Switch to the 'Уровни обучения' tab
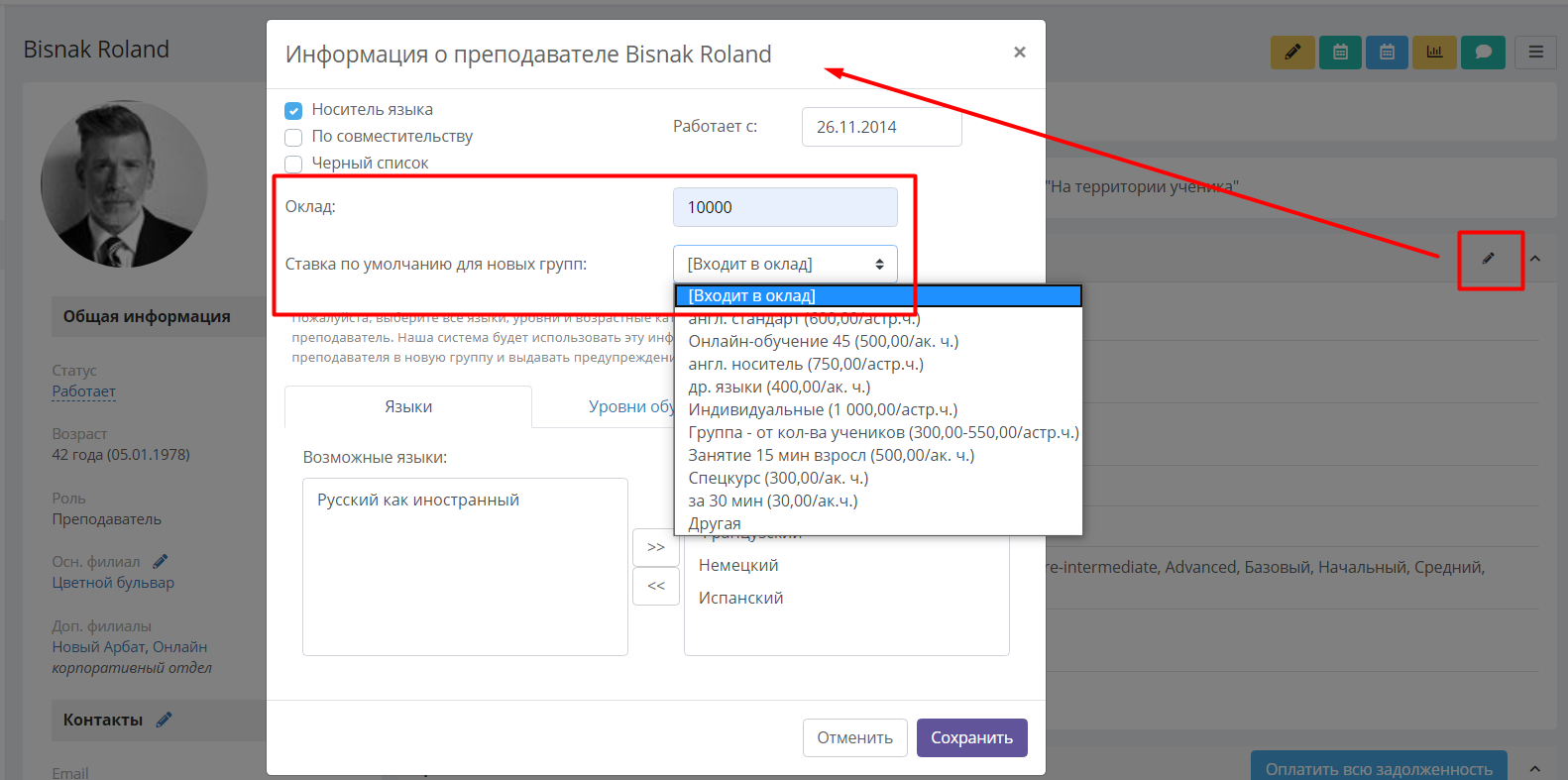 pos(630,406)
